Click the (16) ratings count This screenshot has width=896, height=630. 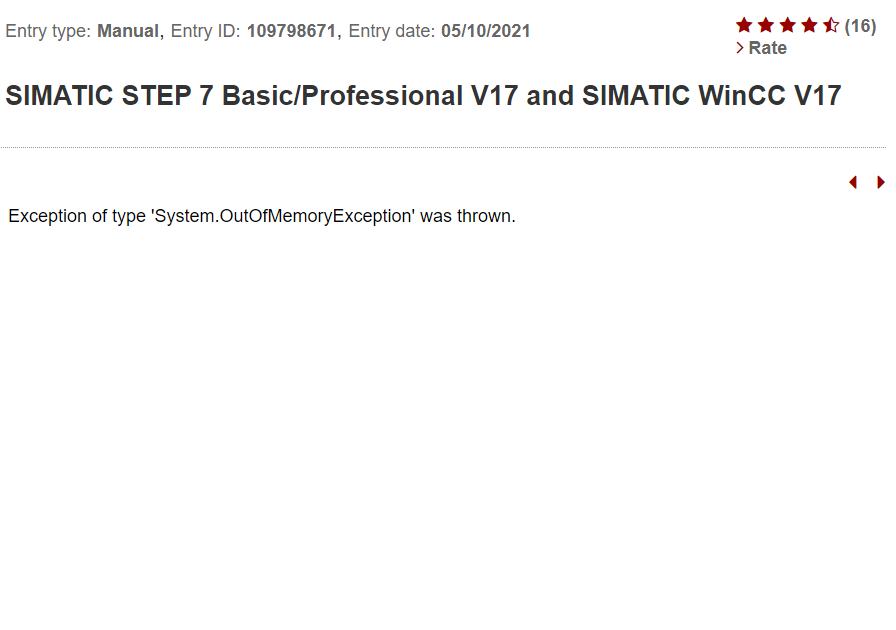(860, 26)
